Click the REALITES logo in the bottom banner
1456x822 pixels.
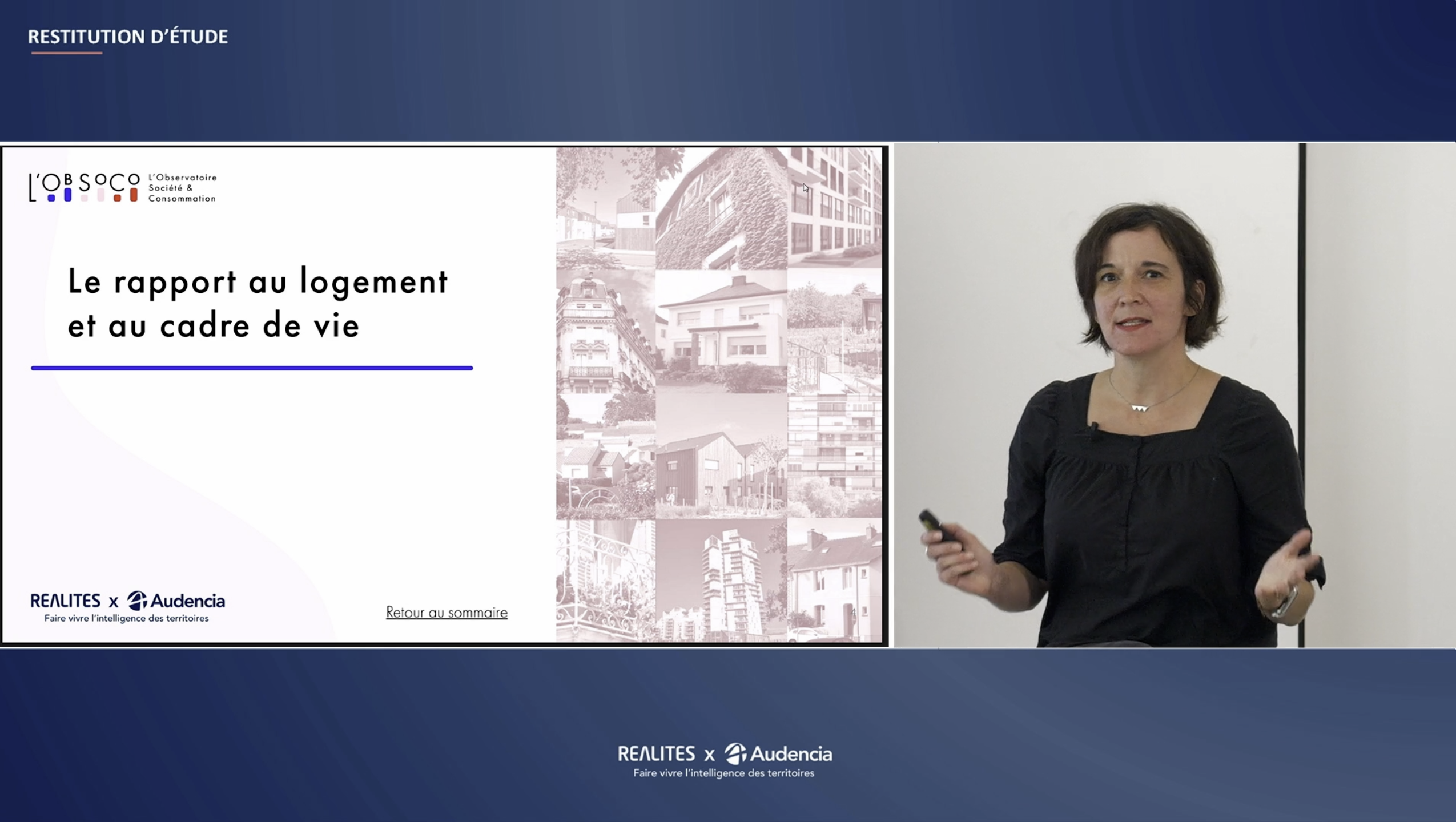656,754
